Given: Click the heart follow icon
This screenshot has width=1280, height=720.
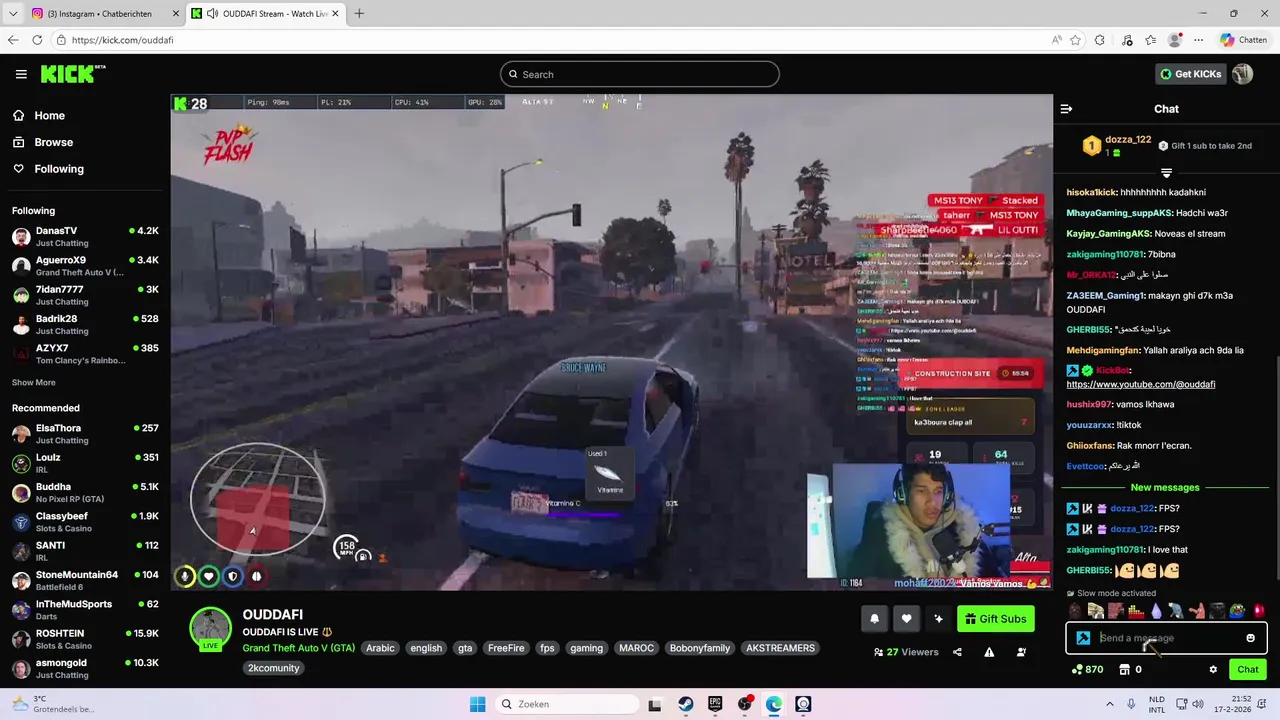Looking at the screenshot, I should click(906, 619).
